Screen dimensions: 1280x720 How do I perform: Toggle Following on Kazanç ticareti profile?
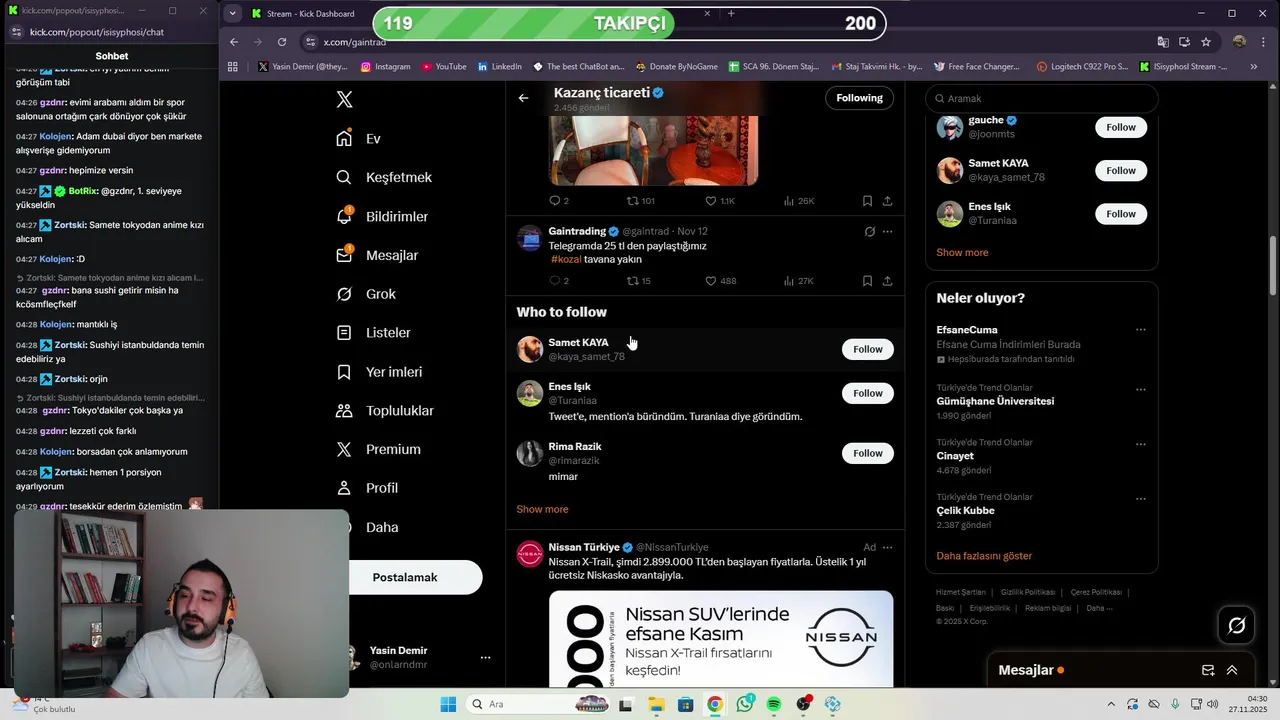[860, 98]
